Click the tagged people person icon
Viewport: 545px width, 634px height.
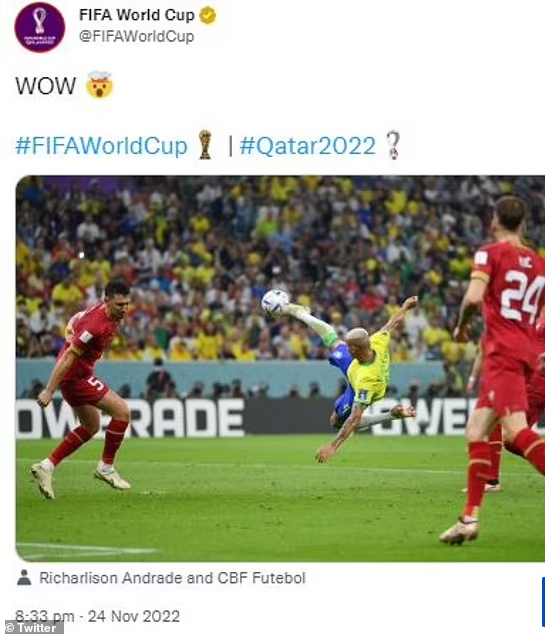click(x=24, y=577)
